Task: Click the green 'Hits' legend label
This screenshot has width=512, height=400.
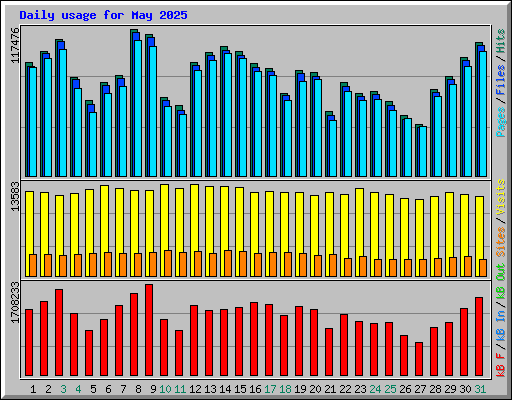Action: tap(500, 41)
